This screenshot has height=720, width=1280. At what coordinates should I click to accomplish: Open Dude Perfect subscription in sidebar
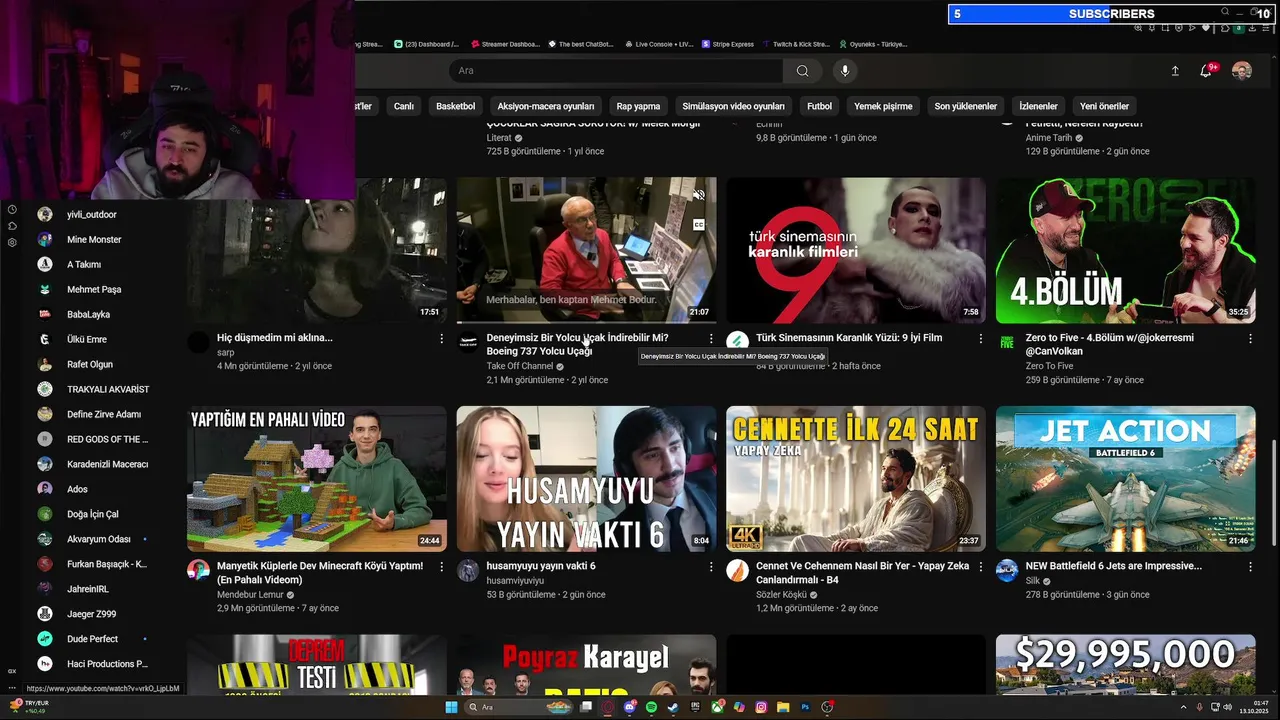coord(90,639)
